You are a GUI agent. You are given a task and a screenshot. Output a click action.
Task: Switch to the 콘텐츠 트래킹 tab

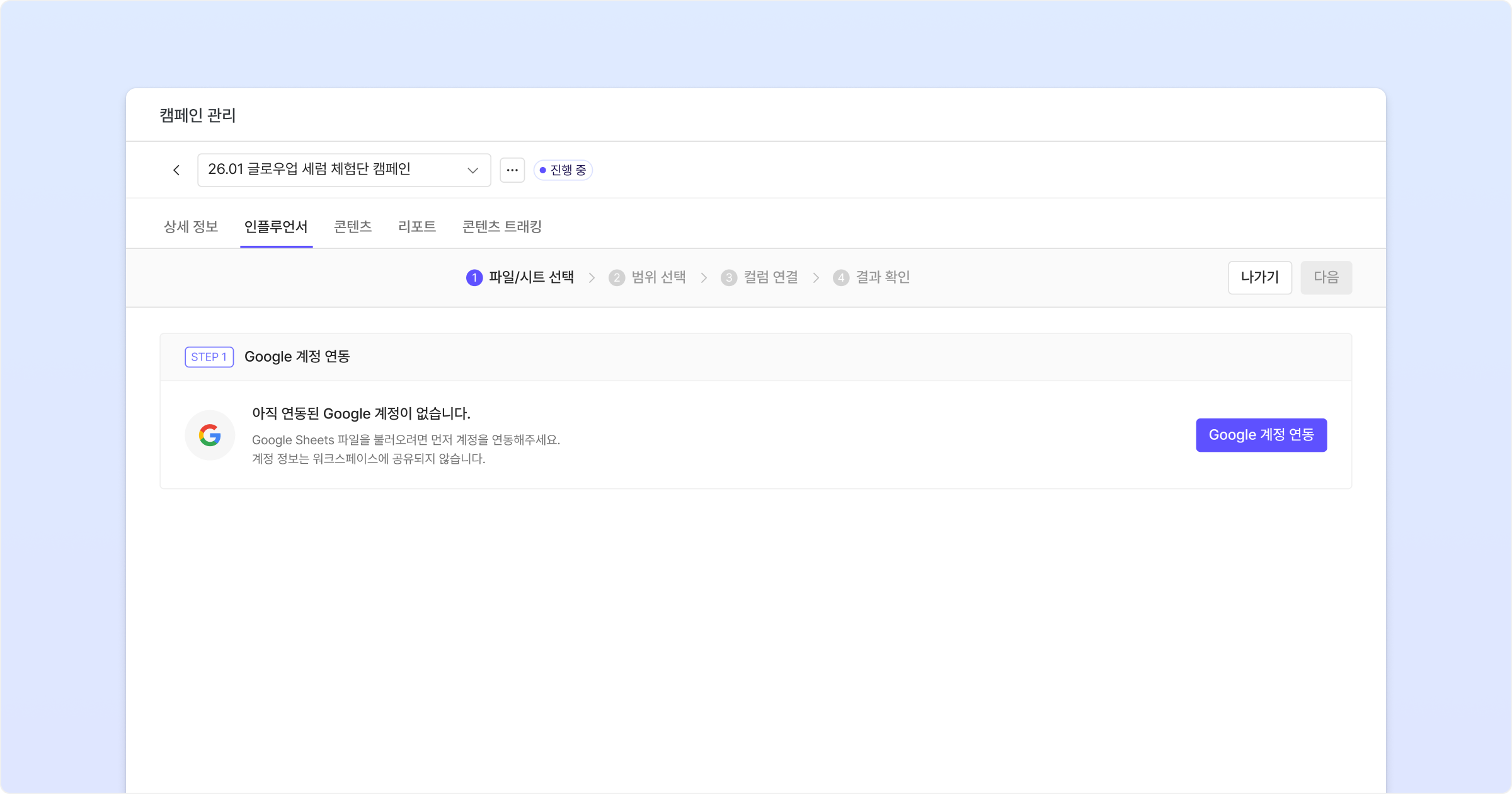[x=502, y=227]
